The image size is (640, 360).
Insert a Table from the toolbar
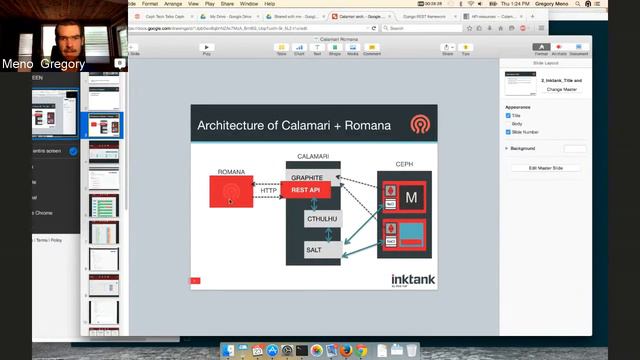click(281, 48)
